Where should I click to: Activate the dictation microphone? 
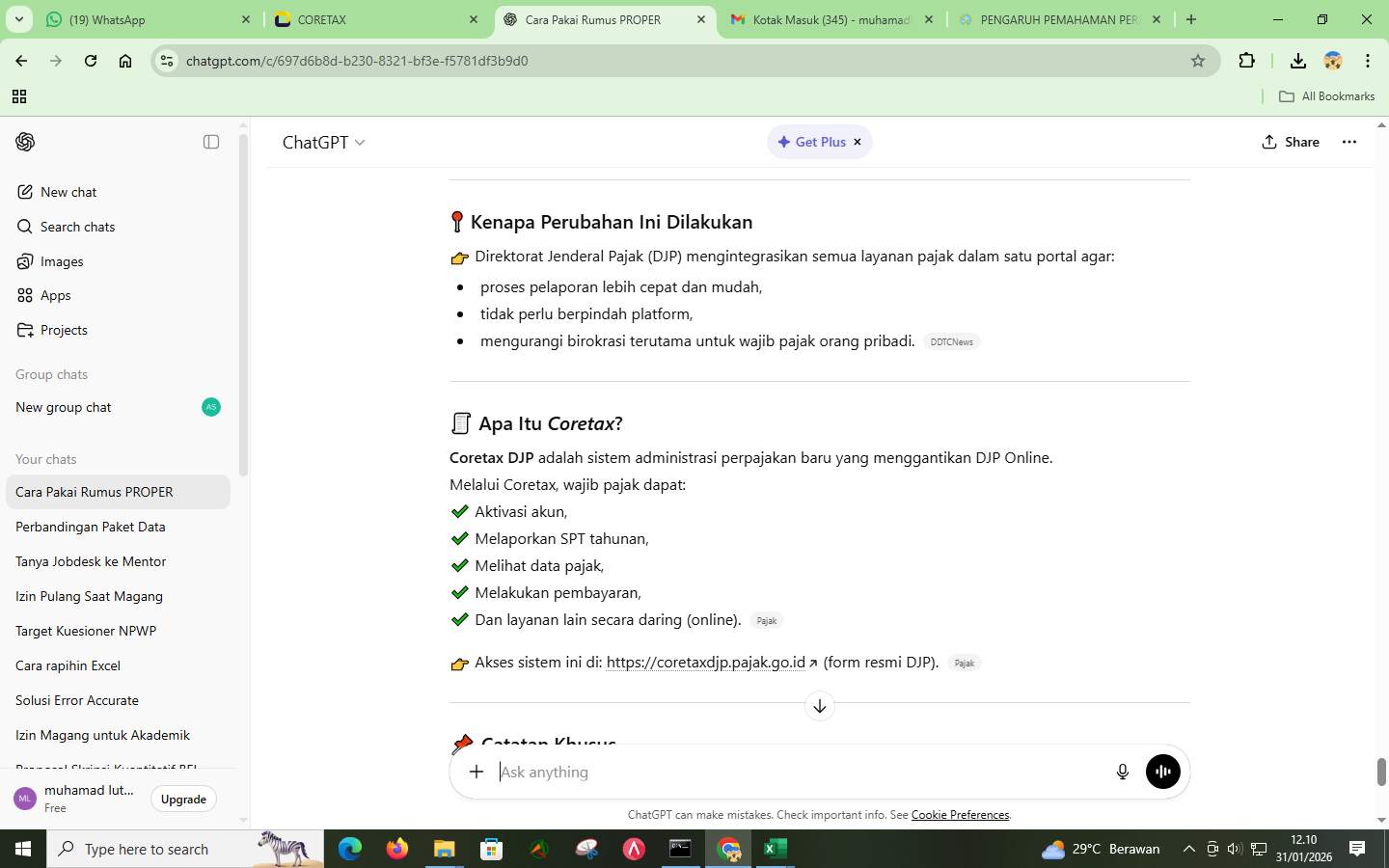pyautogui.click(x=1122, y=771)
